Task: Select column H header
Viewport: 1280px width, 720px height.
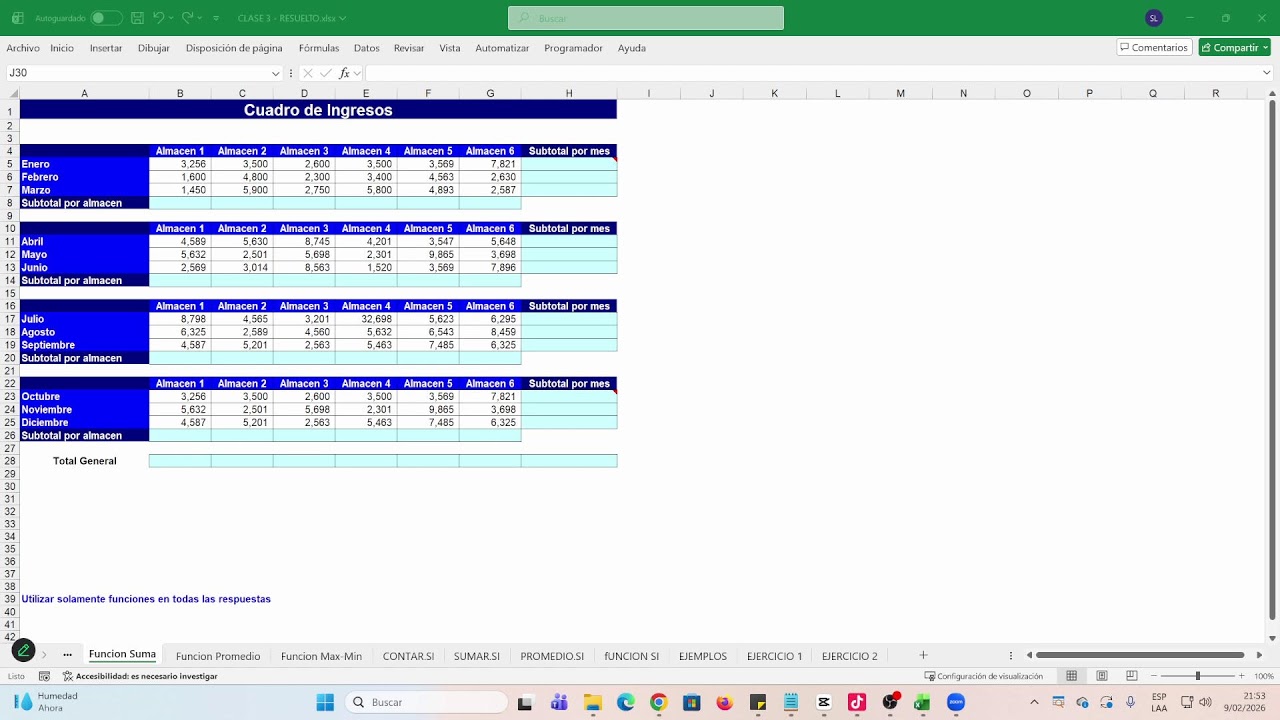Action: tap(569, 93)
